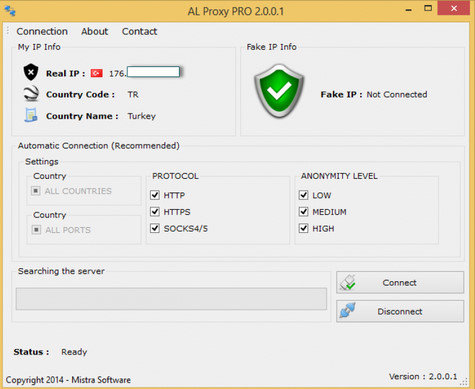Minimize the AL Proxy PRO window
The width and height of the screenshot is (475, 389).
408,10
